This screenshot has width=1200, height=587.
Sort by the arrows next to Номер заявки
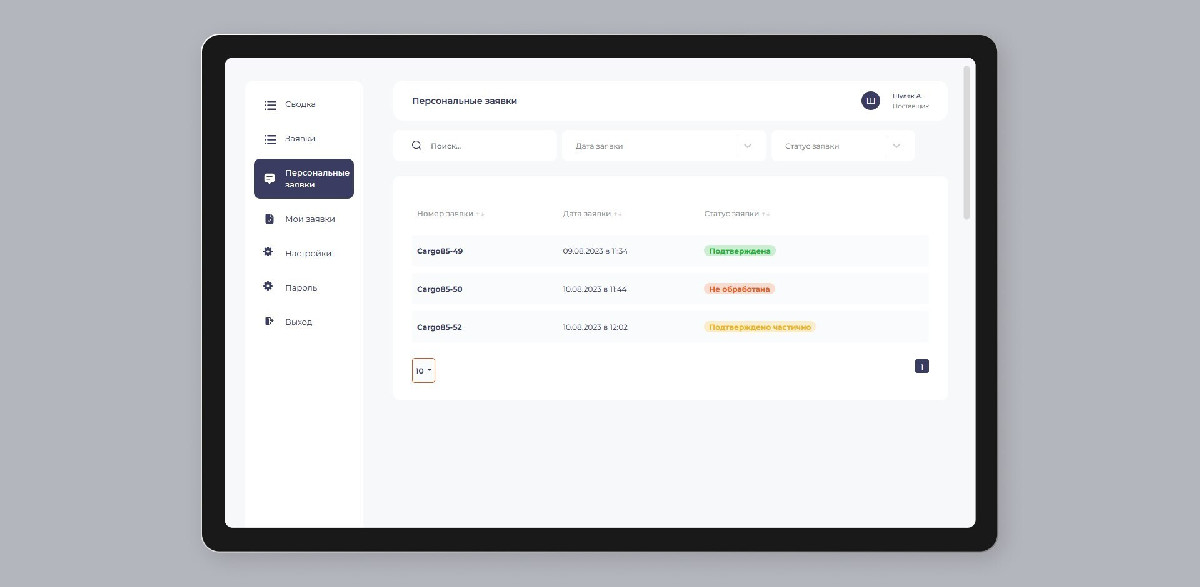[480, 214]
